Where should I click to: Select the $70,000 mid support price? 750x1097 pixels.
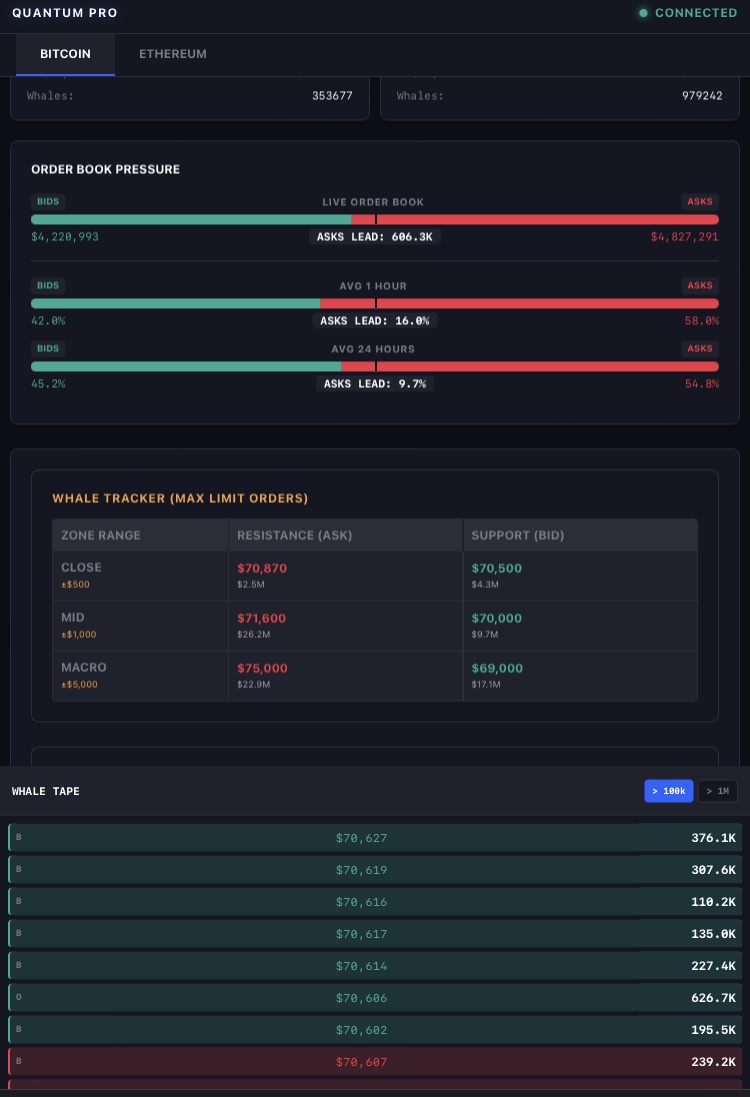(497, 618)
